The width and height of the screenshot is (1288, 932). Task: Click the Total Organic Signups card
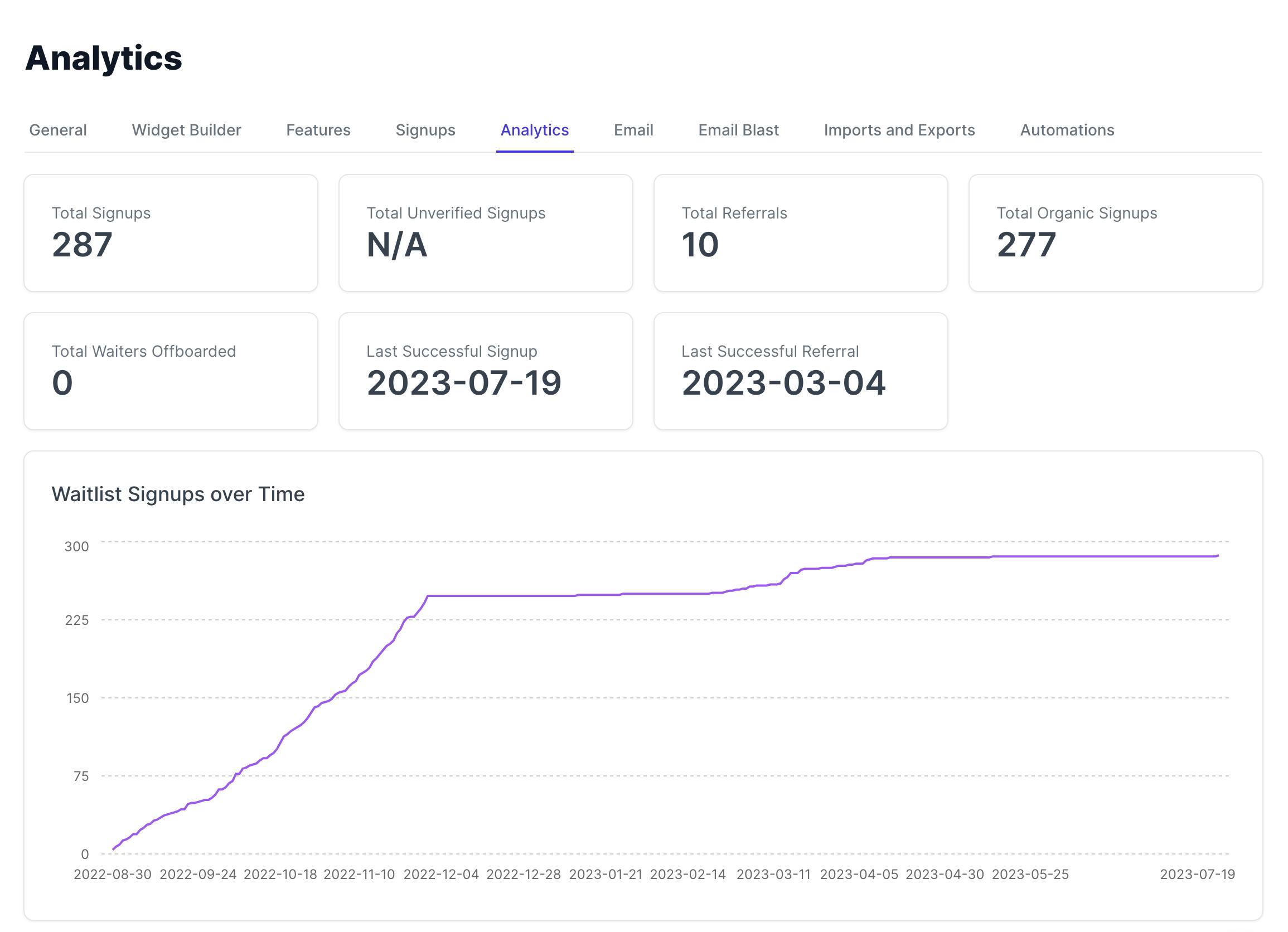click(x=1116, y=231)
